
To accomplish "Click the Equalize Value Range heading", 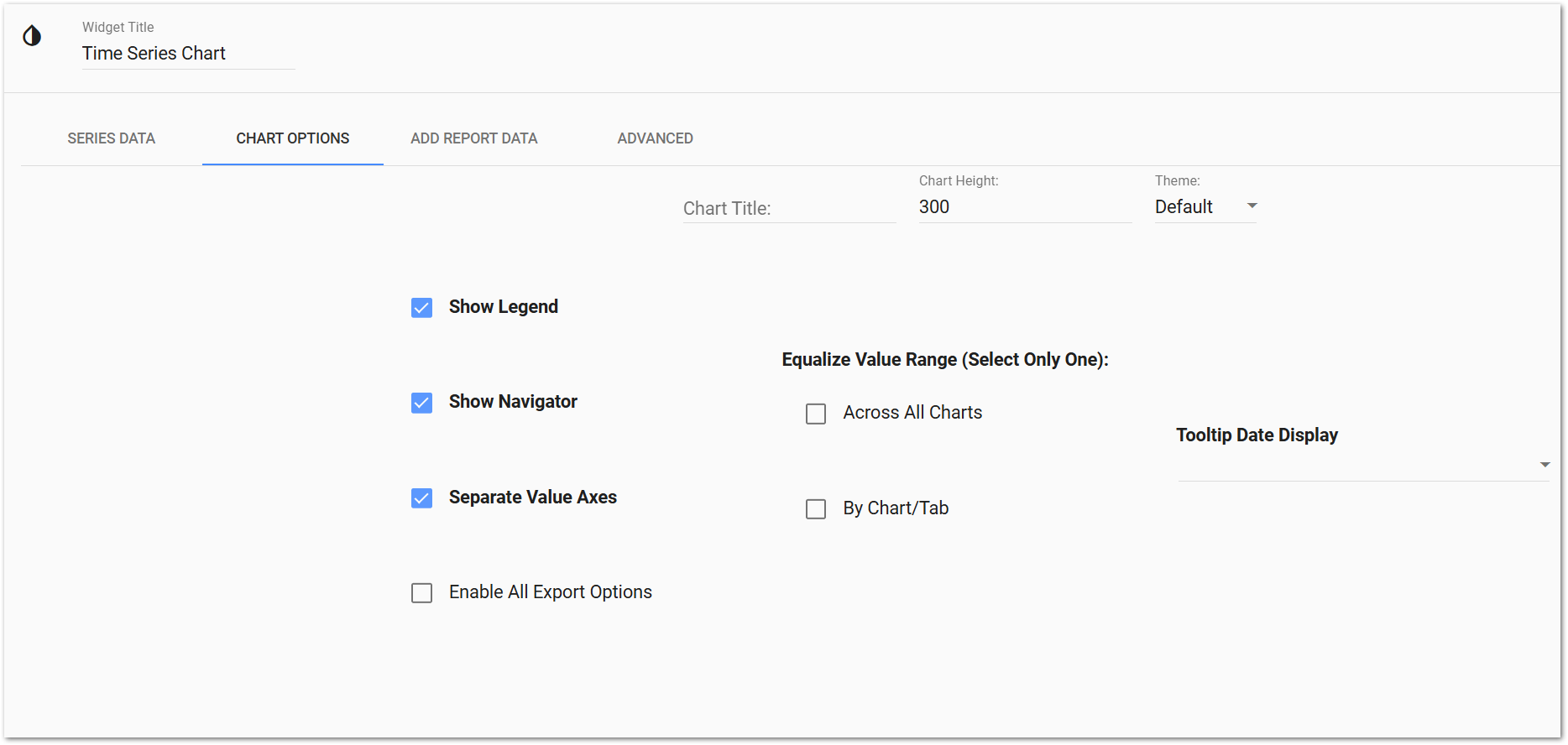I will (945, 360).
